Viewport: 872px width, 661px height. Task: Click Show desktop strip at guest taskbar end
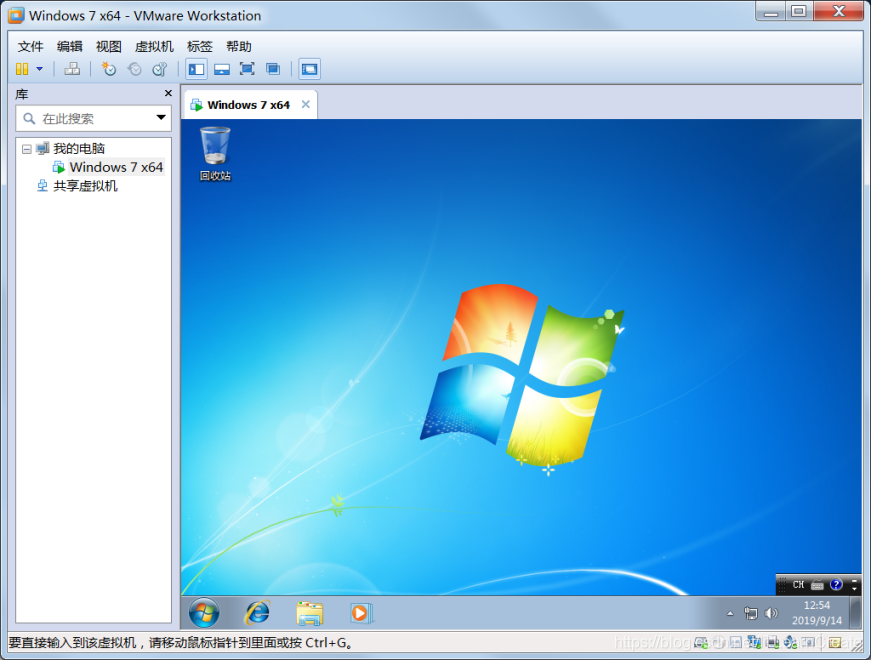(x=855, y=613)
